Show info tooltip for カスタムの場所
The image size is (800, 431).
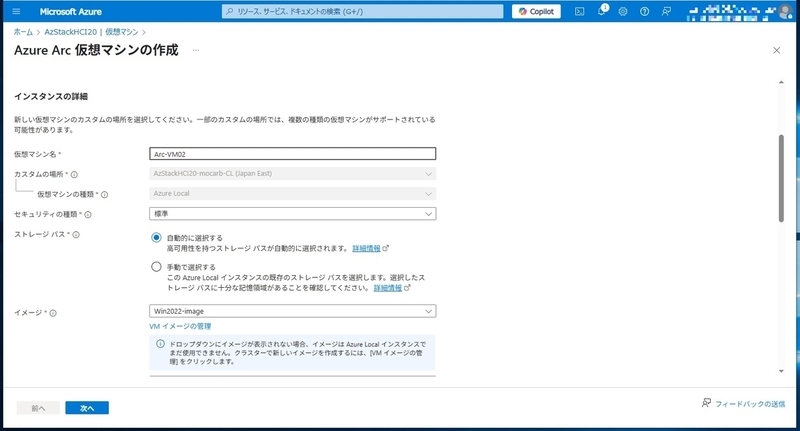(74, 174)
